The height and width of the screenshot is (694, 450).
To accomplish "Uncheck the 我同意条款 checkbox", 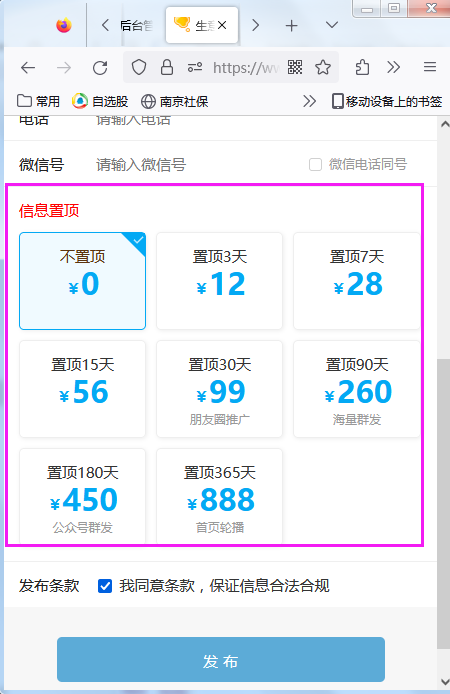I will tap(105, 586).
